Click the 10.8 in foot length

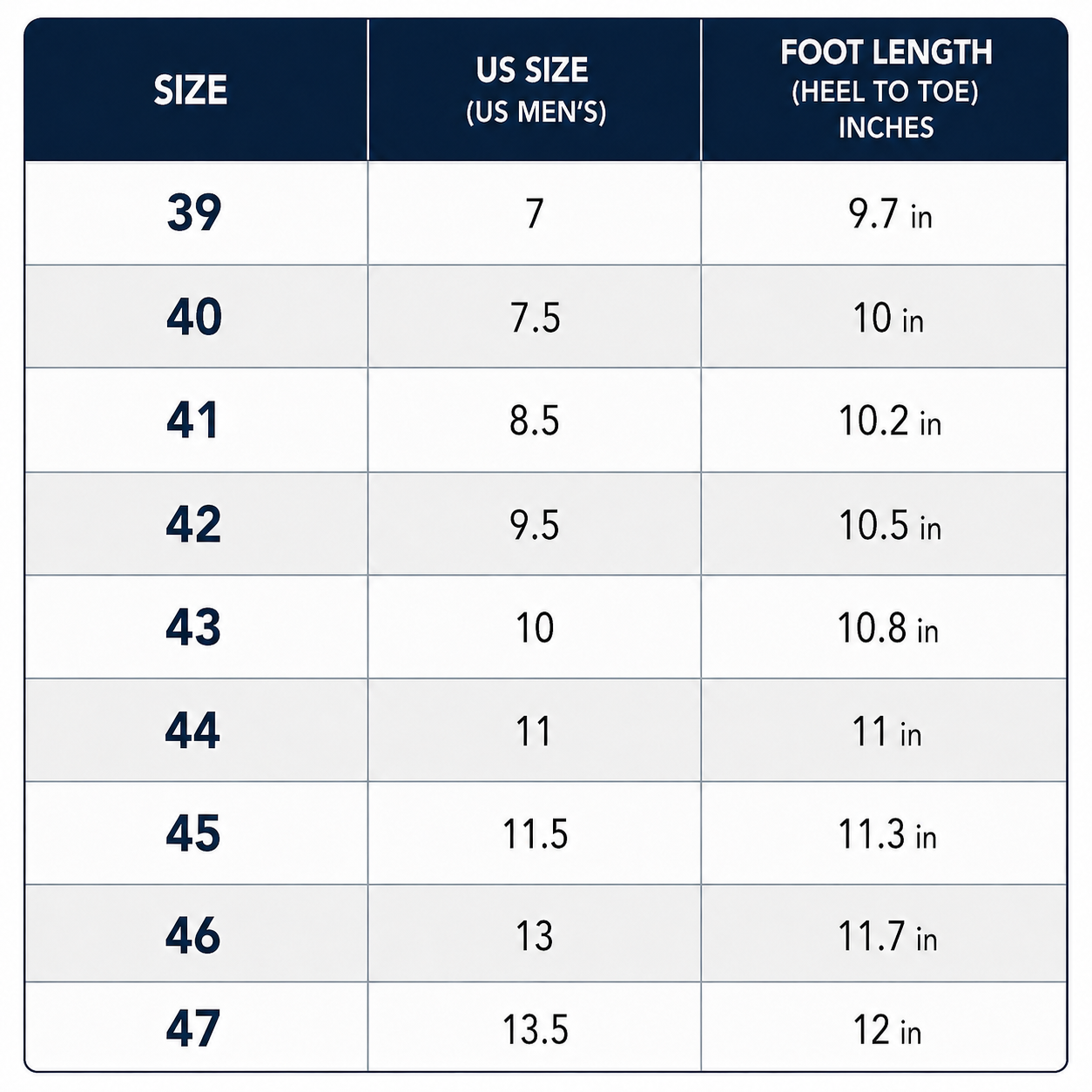888,629
